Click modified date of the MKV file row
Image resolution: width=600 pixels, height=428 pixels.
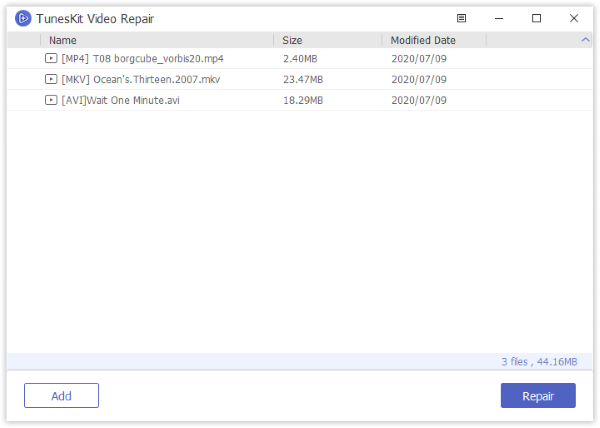click(419, 79)
